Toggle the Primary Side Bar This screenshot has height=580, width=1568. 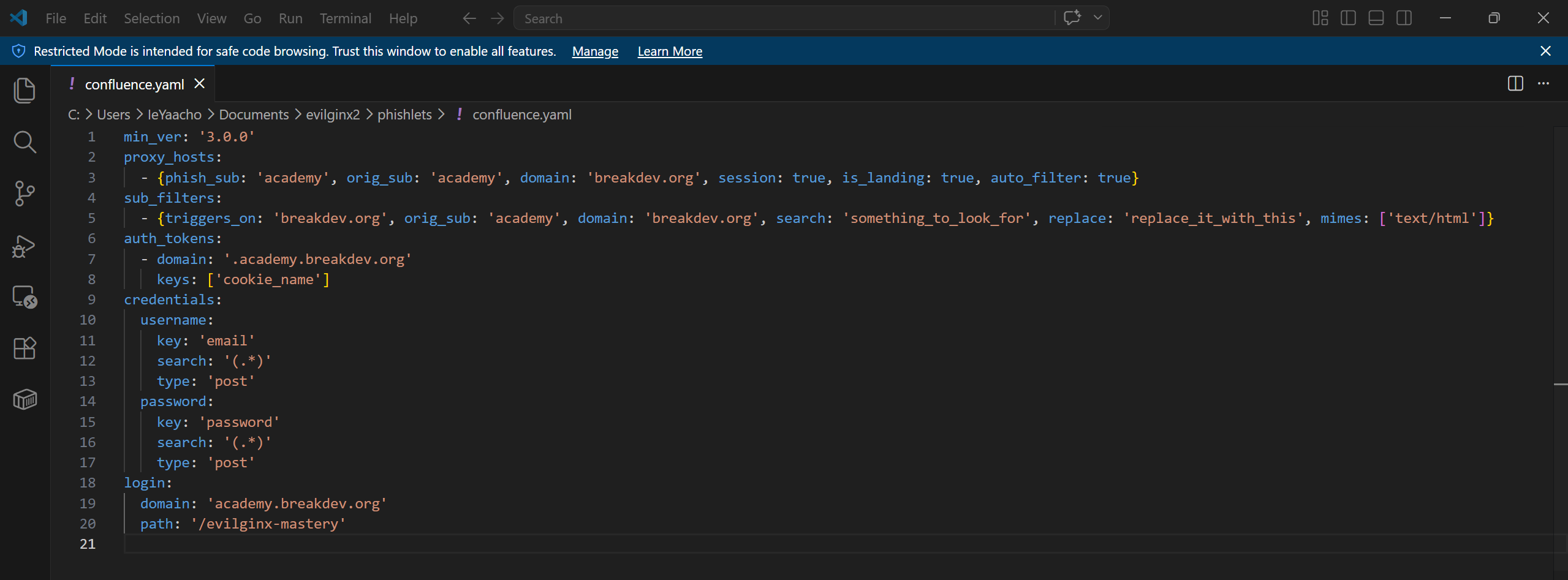pyautogui.click(x=1348, y=18)
